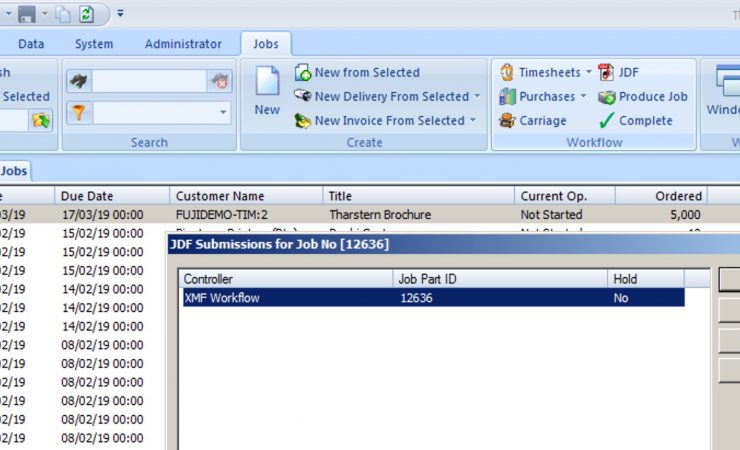This screenshot has height=450, width=740.
Task: Expand the Purchases dropdown
Action: (x=583, y=97)
